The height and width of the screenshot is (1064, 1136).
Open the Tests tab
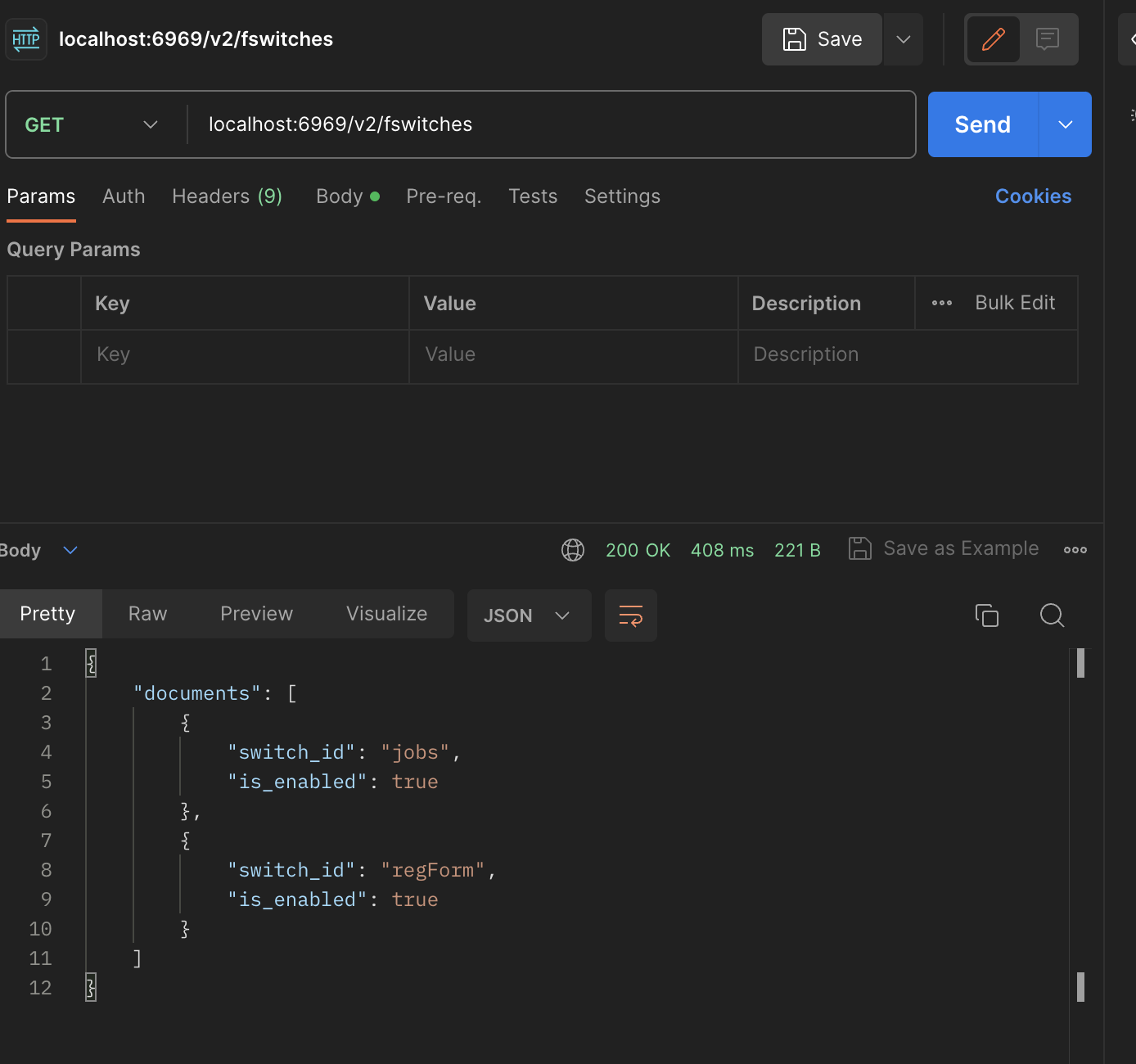pyautogui.click(x=533, y=196)
